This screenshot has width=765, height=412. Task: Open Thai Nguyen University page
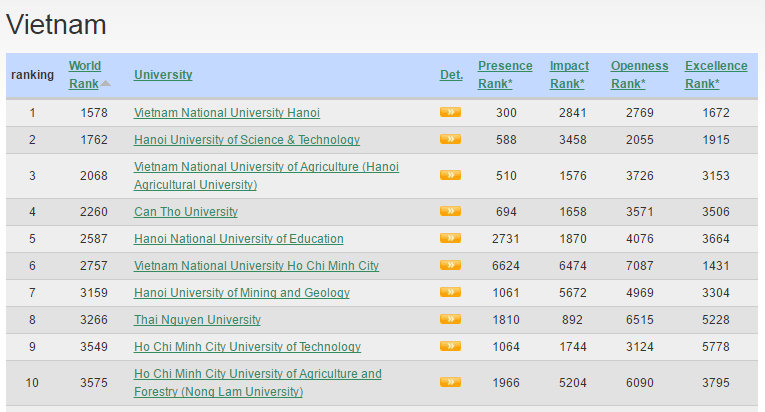pyautogui.click(x=197, y=320)
